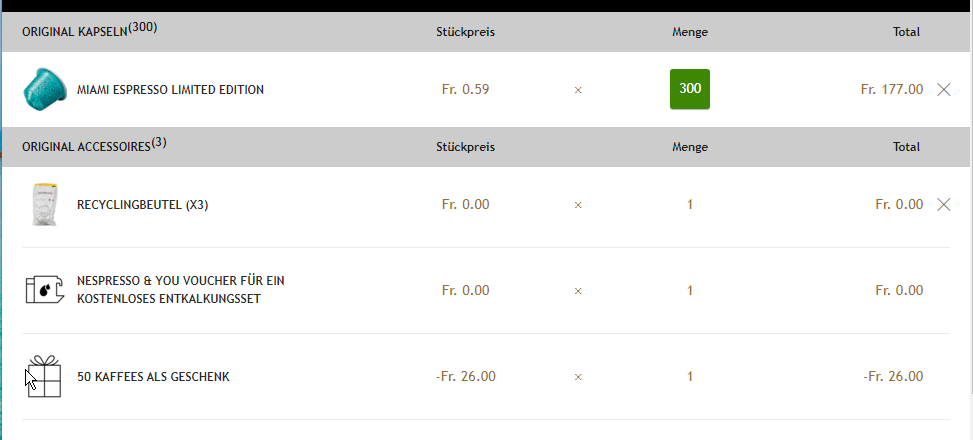
Task: Click the Miami Espresso capsule image
Action: tap(43, 89)
